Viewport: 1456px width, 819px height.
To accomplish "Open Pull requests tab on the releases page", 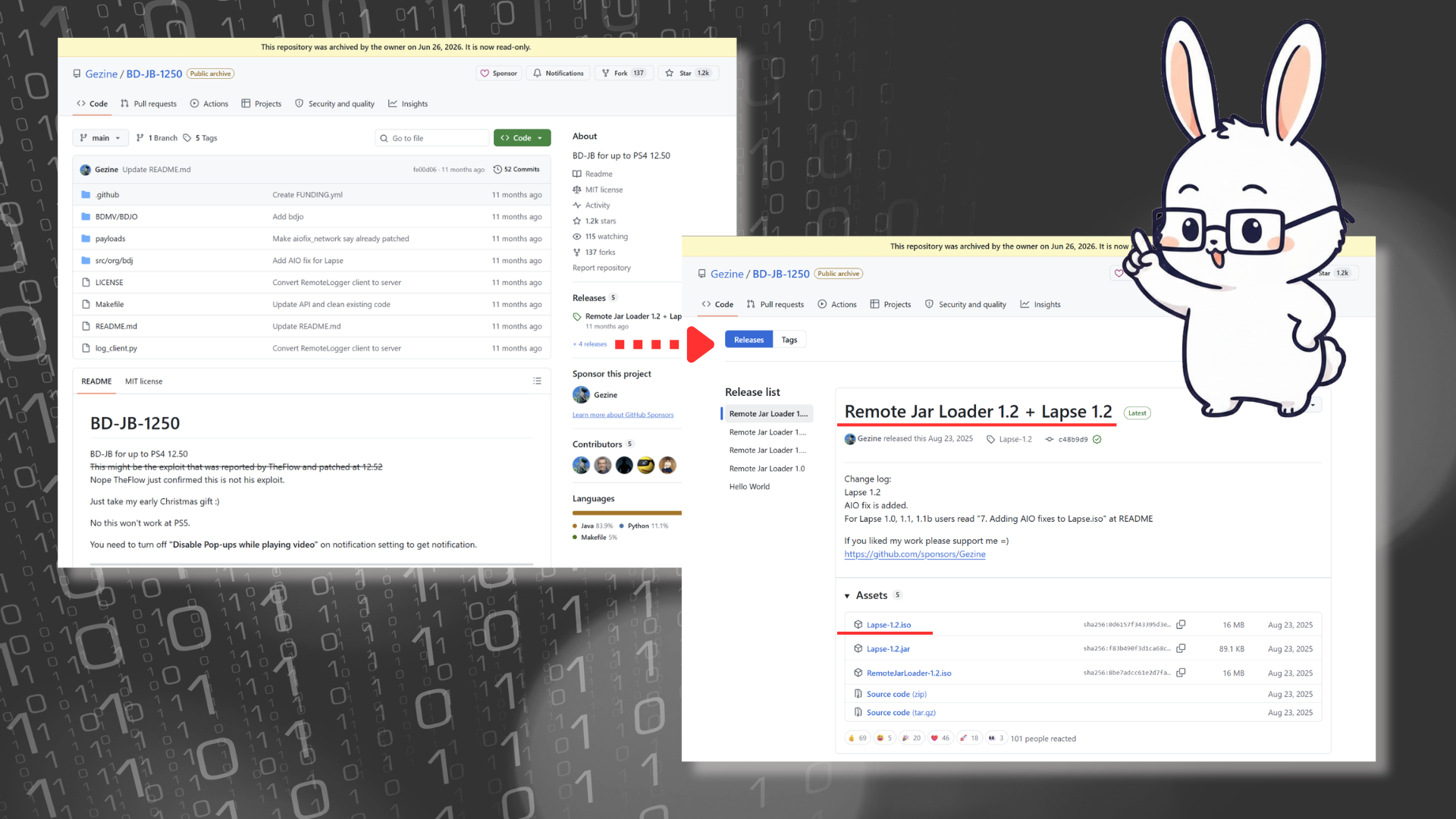I will [x=775, y=305].
